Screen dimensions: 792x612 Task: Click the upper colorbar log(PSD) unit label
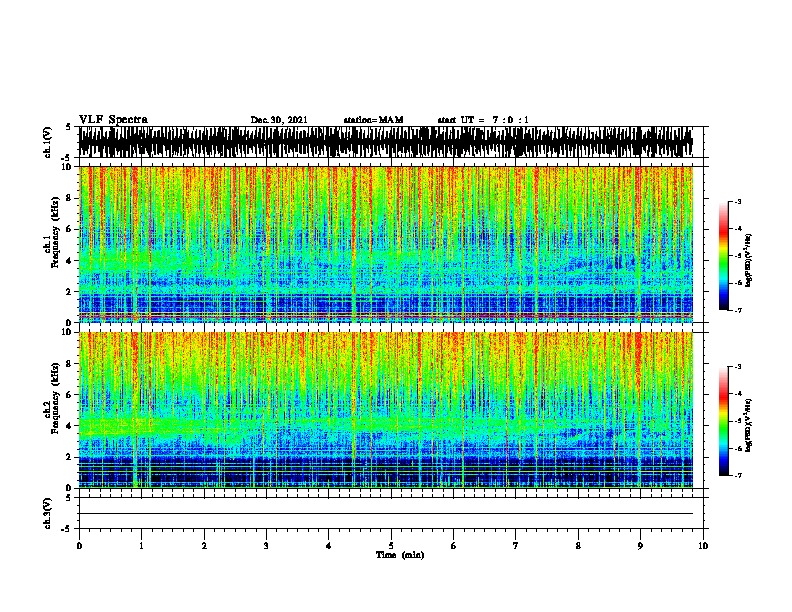[x=749, y=260]
